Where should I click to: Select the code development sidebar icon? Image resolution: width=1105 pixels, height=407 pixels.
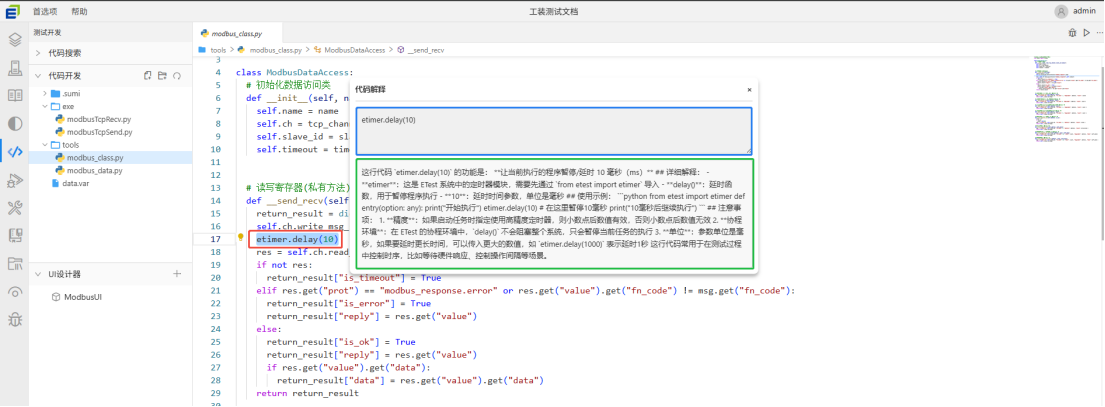tap(14, 151)
